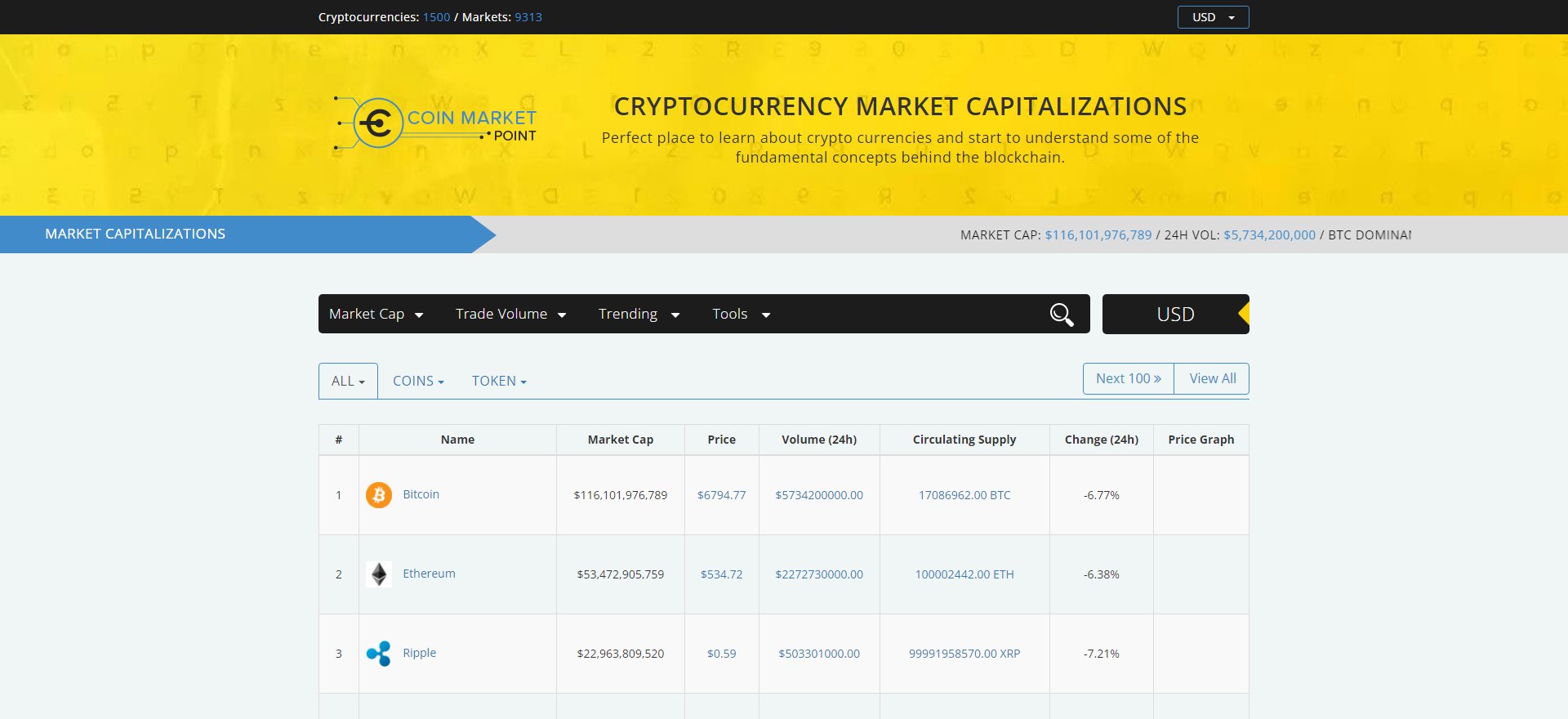The image size is (1568, 719).
Task: Open the USD currency selector in top bar
Action: coord(1213,17)
